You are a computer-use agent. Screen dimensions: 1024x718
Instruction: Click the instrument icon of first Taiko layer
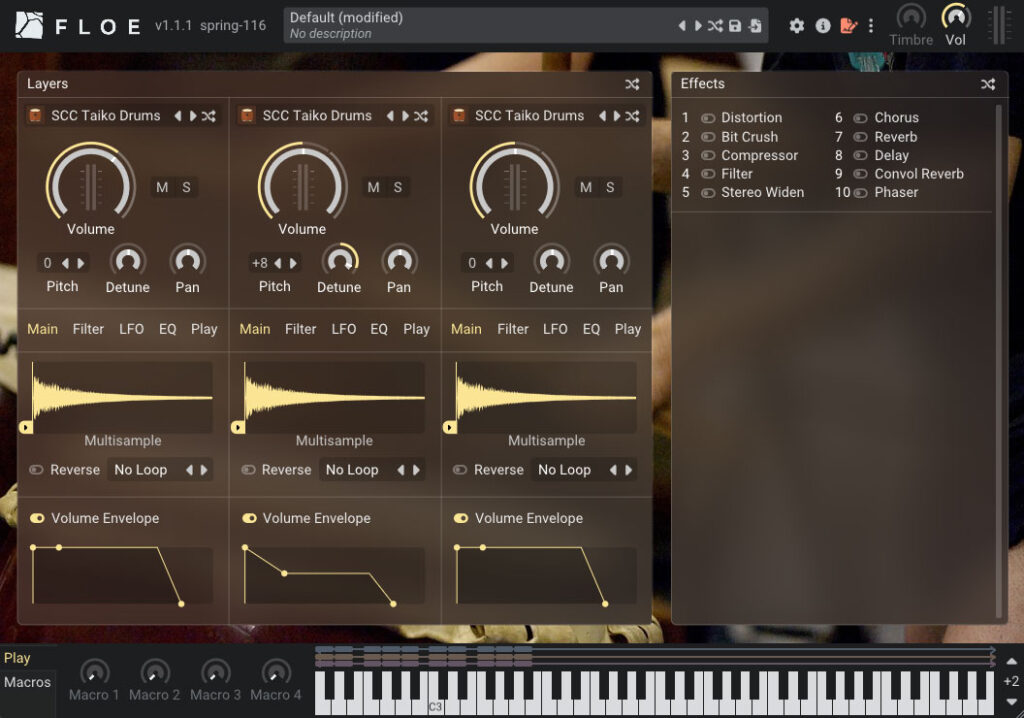point(35,116)
